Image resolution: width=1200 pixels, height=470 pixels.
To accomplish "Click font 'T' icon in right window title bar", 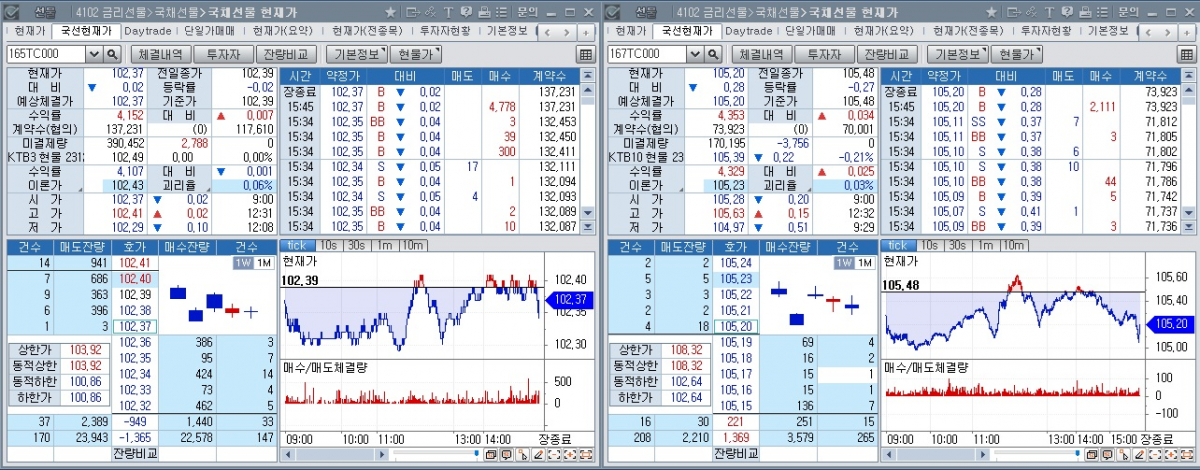I will [x=1048, y=12].
